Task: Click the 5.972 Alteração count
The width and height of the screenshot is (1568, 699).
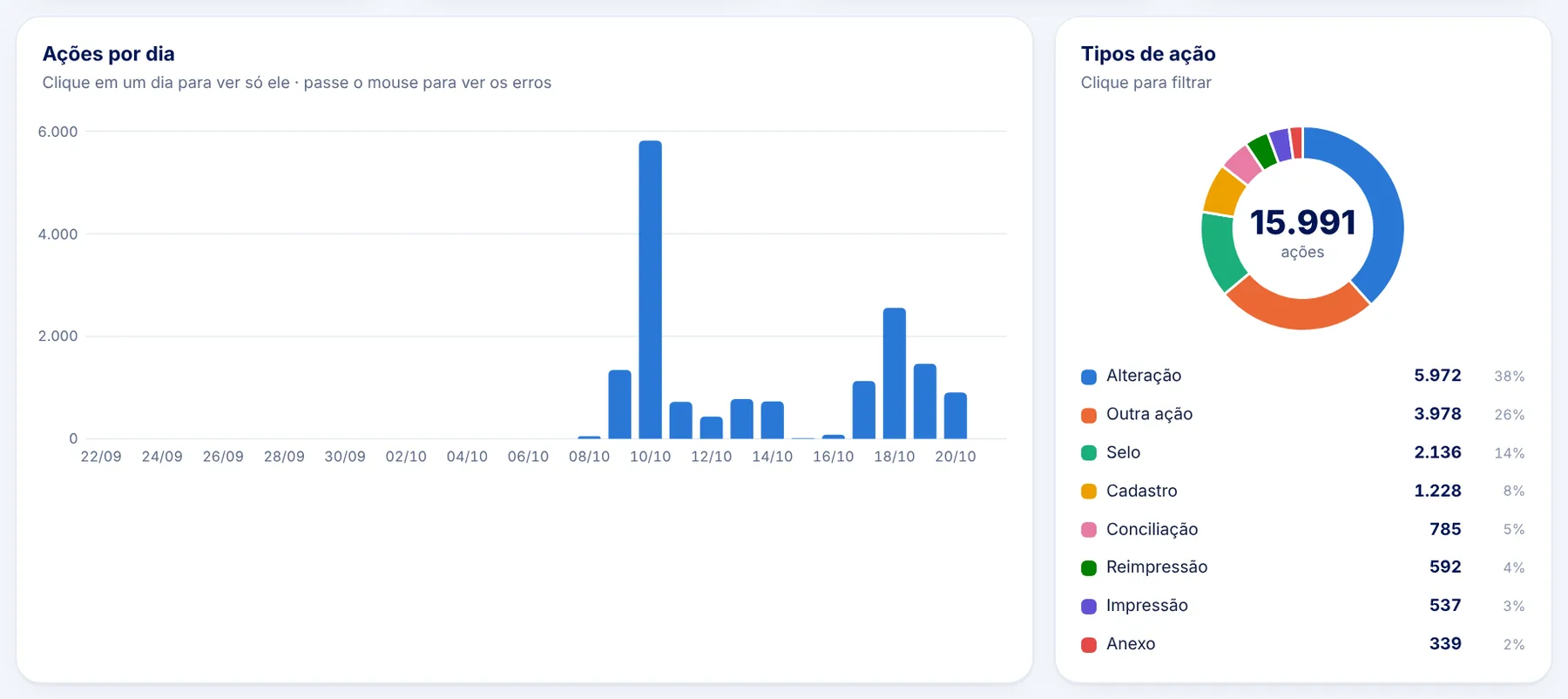Action: pyautogui.click(x=1437, y=376)
